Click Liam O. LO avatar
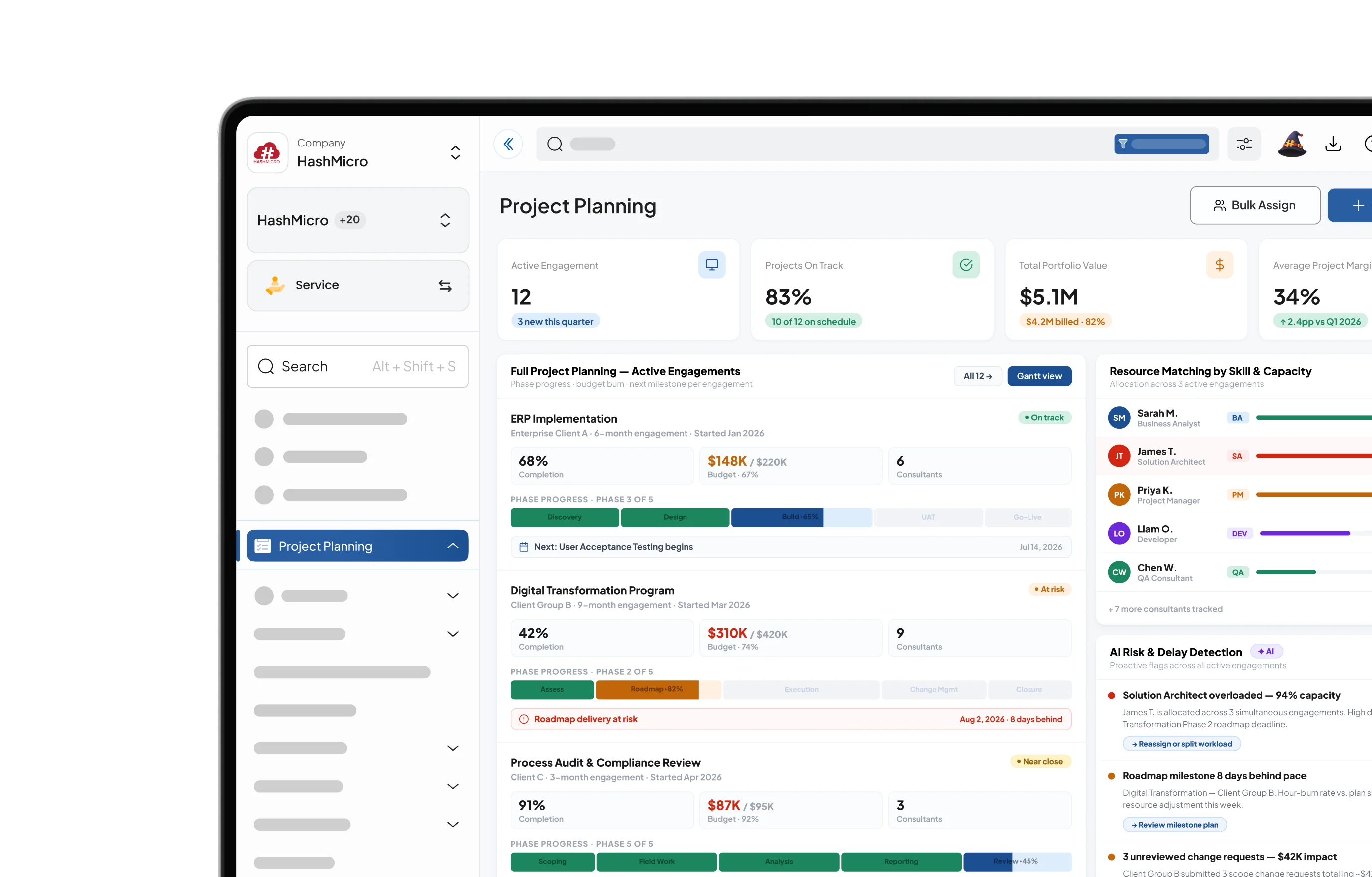Screen dimensions: 1372x877 pos(1119,534)
